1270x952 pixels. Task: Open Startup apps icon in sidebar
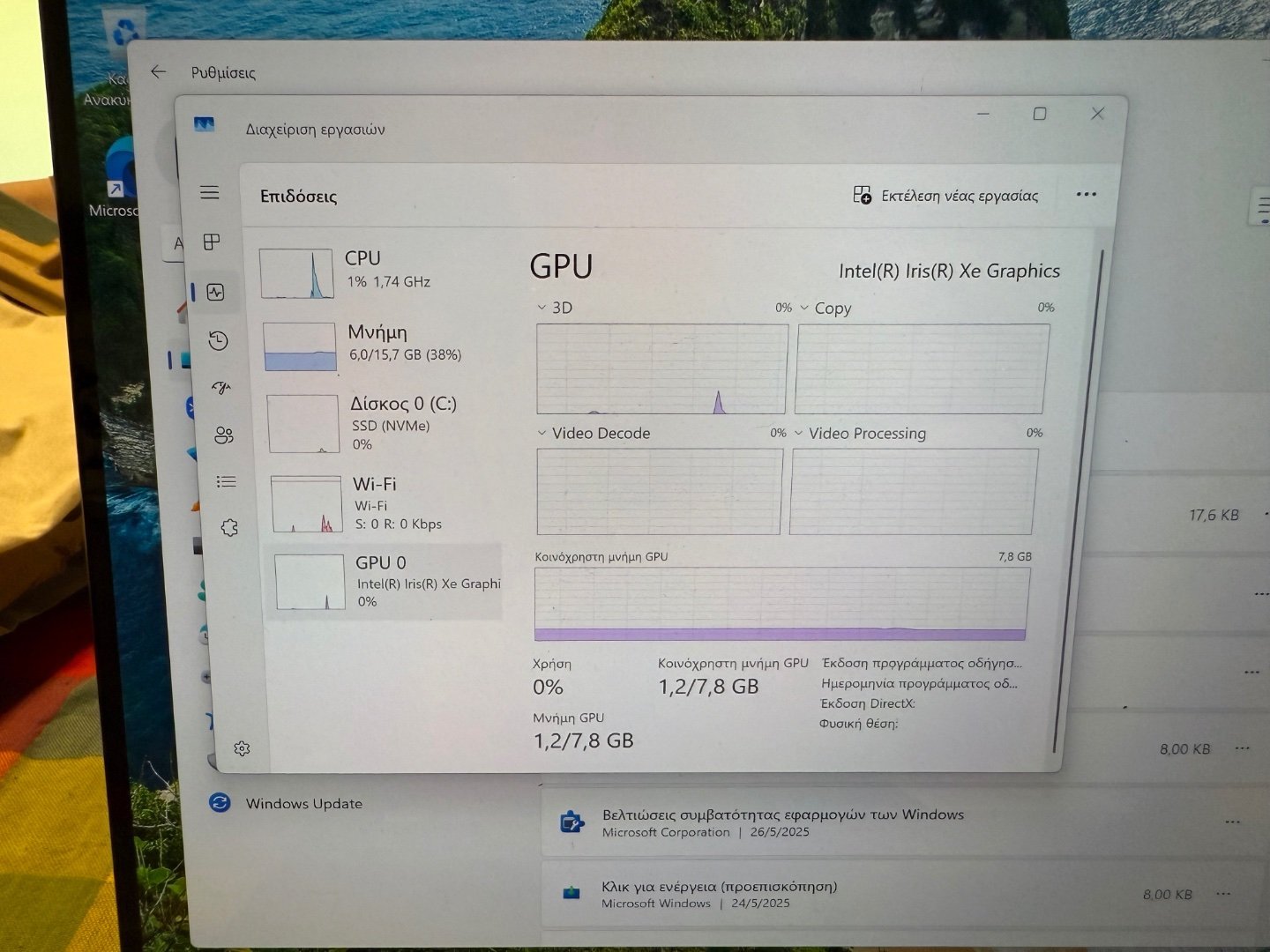click(220, 387)
